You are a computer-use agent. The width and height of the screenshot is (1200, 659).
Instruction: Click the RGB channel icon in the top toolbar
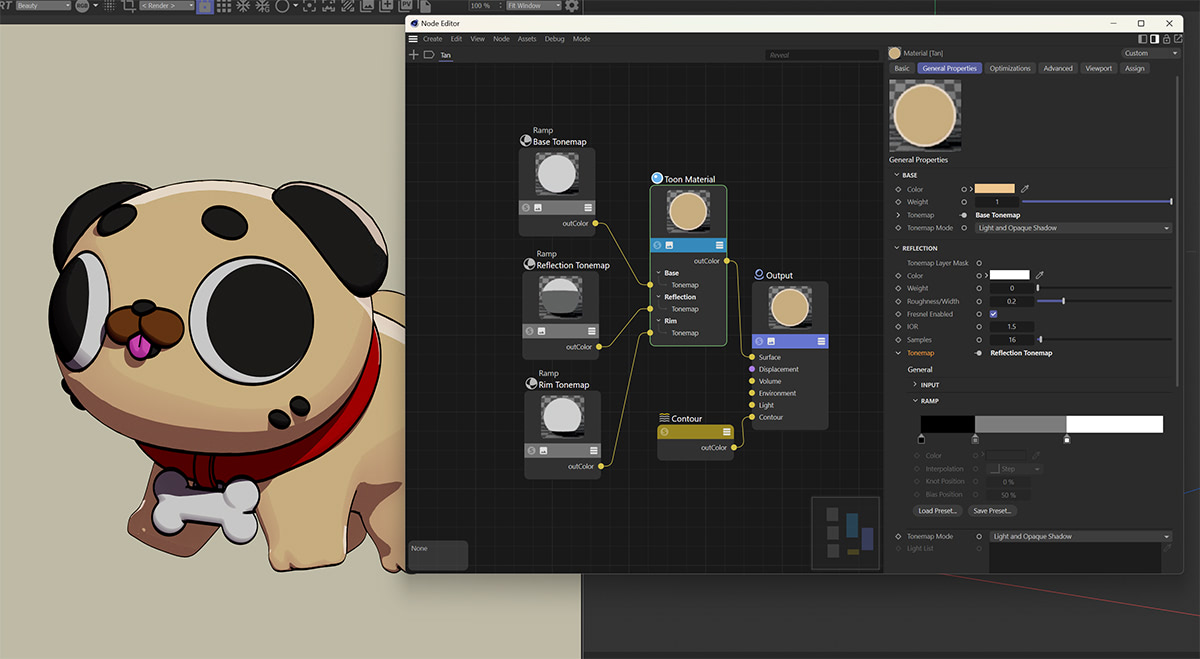80,5
